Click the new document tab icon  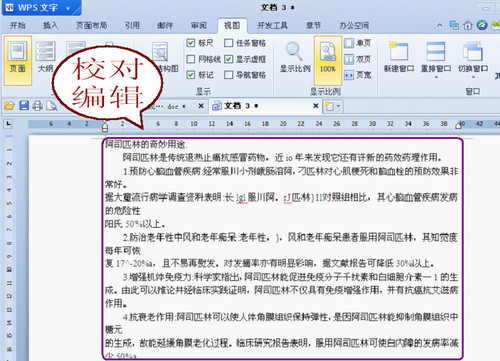click(329, 106)
